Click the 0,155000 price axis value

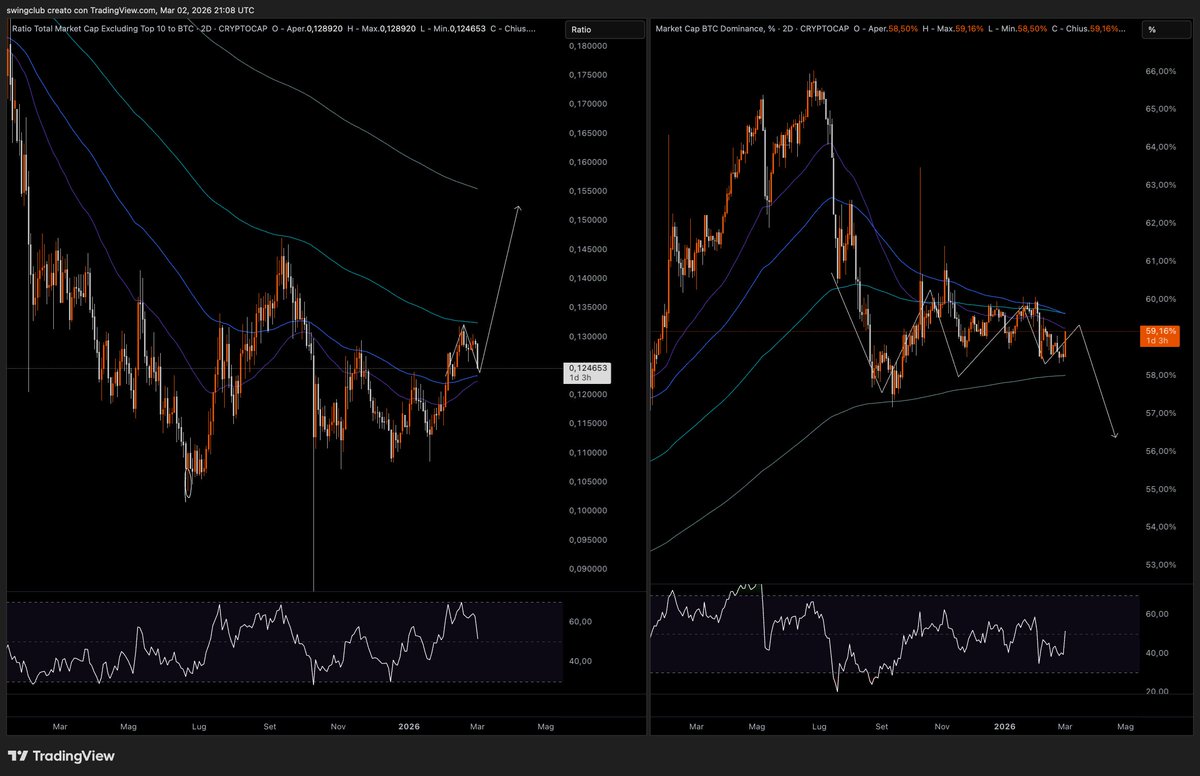[x=588, y=191]
